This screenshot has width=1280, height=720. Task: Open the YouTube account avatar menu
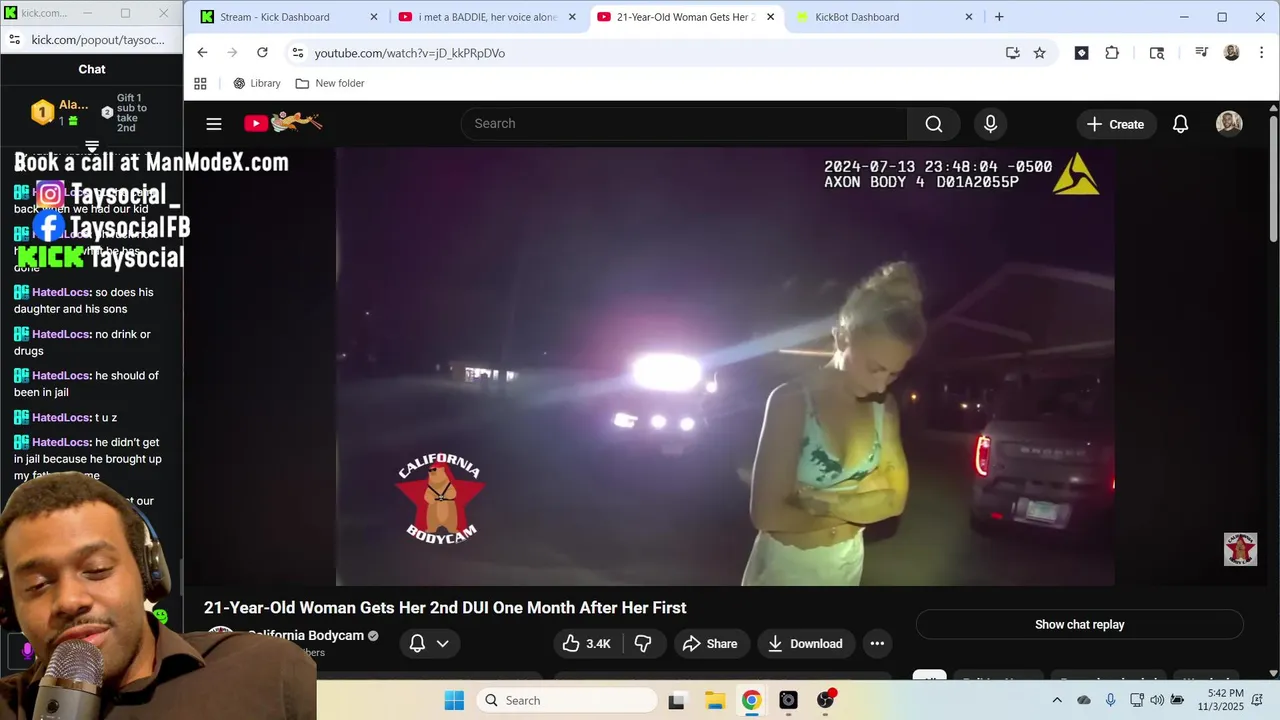[x=1229, y=124]
